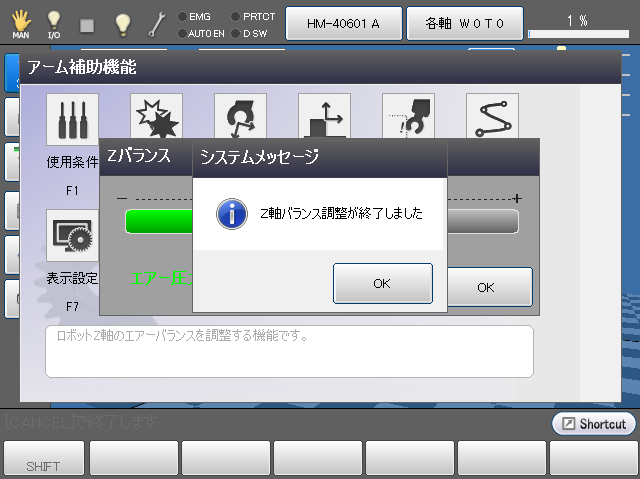Toggle the EMG status indicator
640x479 pixels.
(x=193, y=16)
